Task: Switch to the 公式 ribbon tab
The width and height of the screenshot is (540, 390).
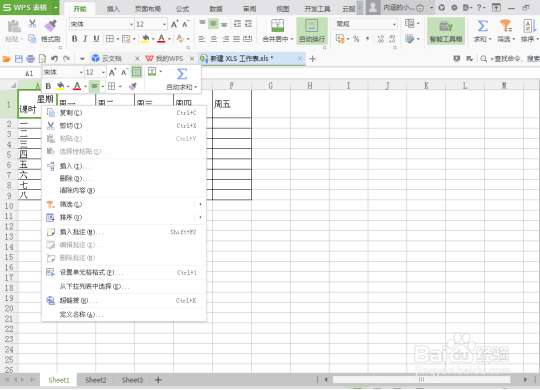Action: [182, 9]
